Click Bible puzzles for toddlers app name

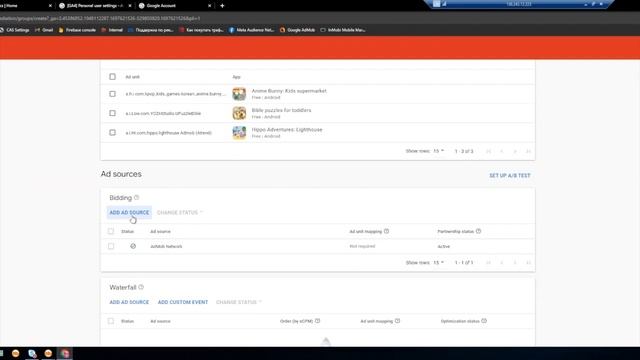(281, 110)
